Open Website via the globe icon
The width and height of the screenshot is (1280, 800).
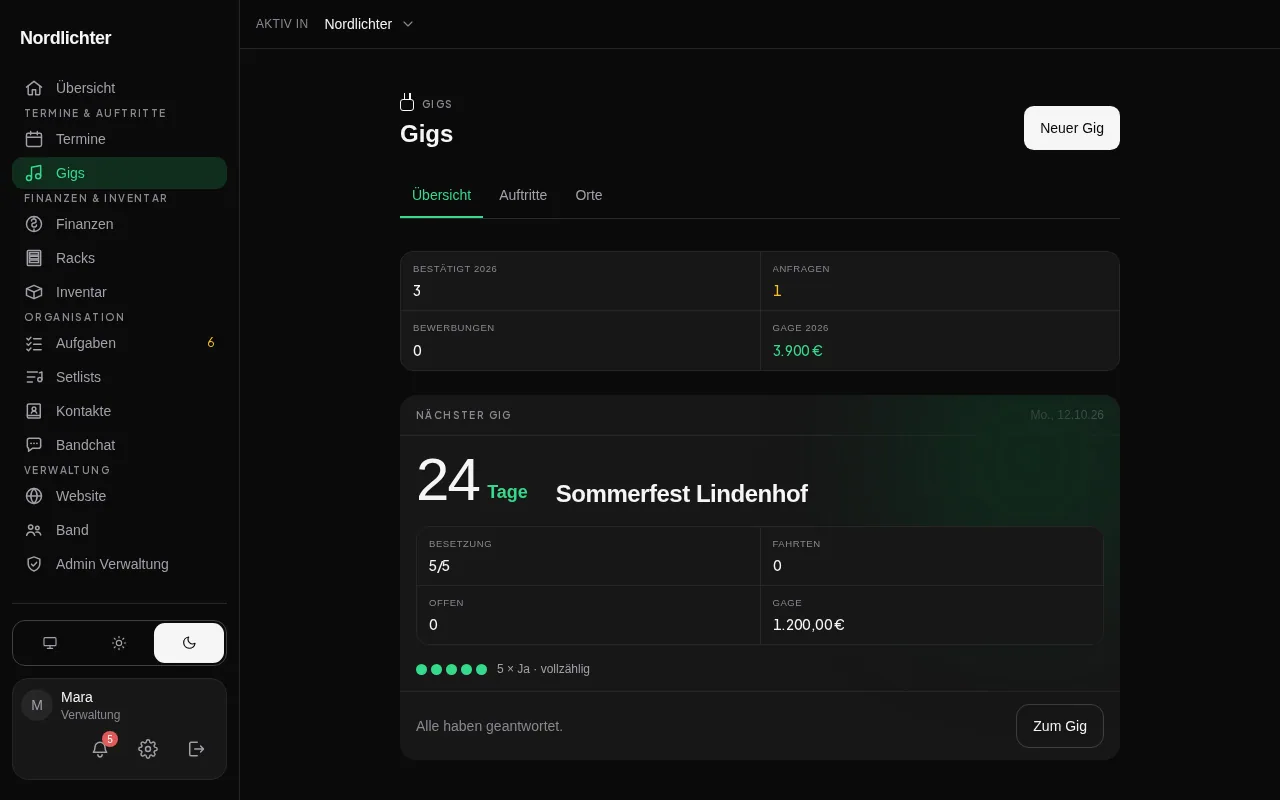tap(34, 496)
